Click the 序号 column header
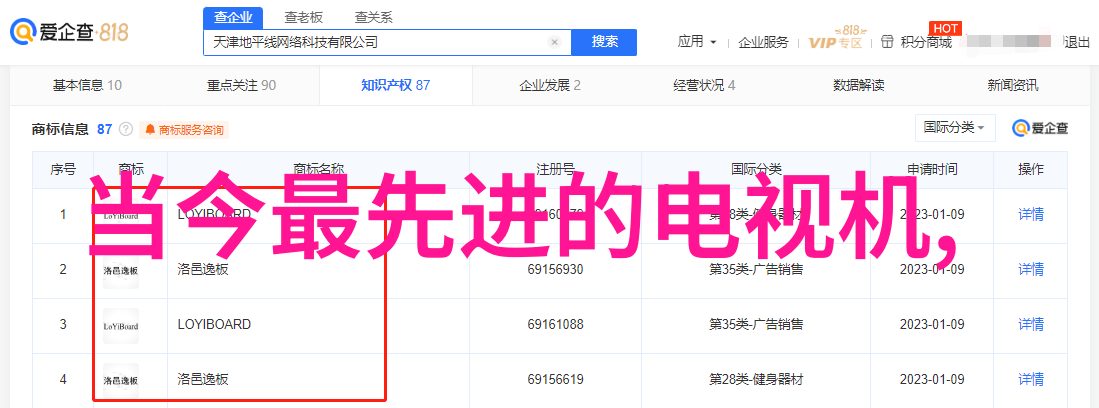1099x408 pixels. point(62,169)
